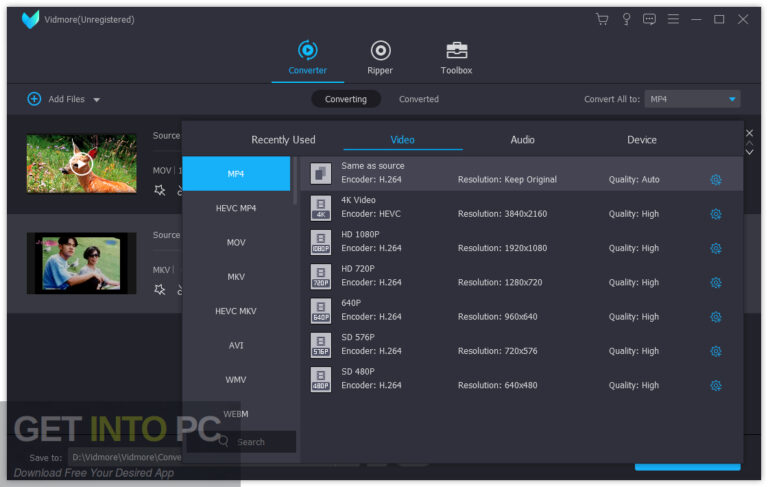Click the 640P preset icon
This screenshot has width=768, height=487.
[321, 311]
